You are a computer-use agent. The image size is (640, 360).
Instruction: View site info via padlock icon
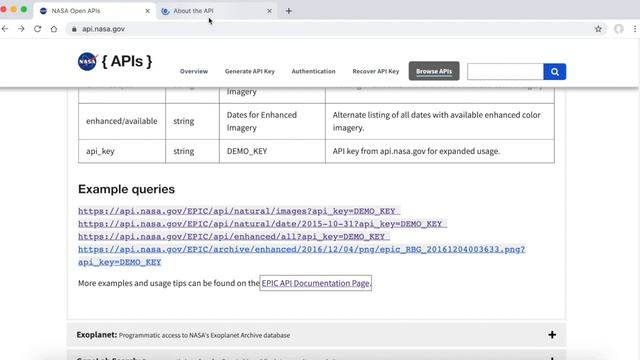tap(74, 29)
